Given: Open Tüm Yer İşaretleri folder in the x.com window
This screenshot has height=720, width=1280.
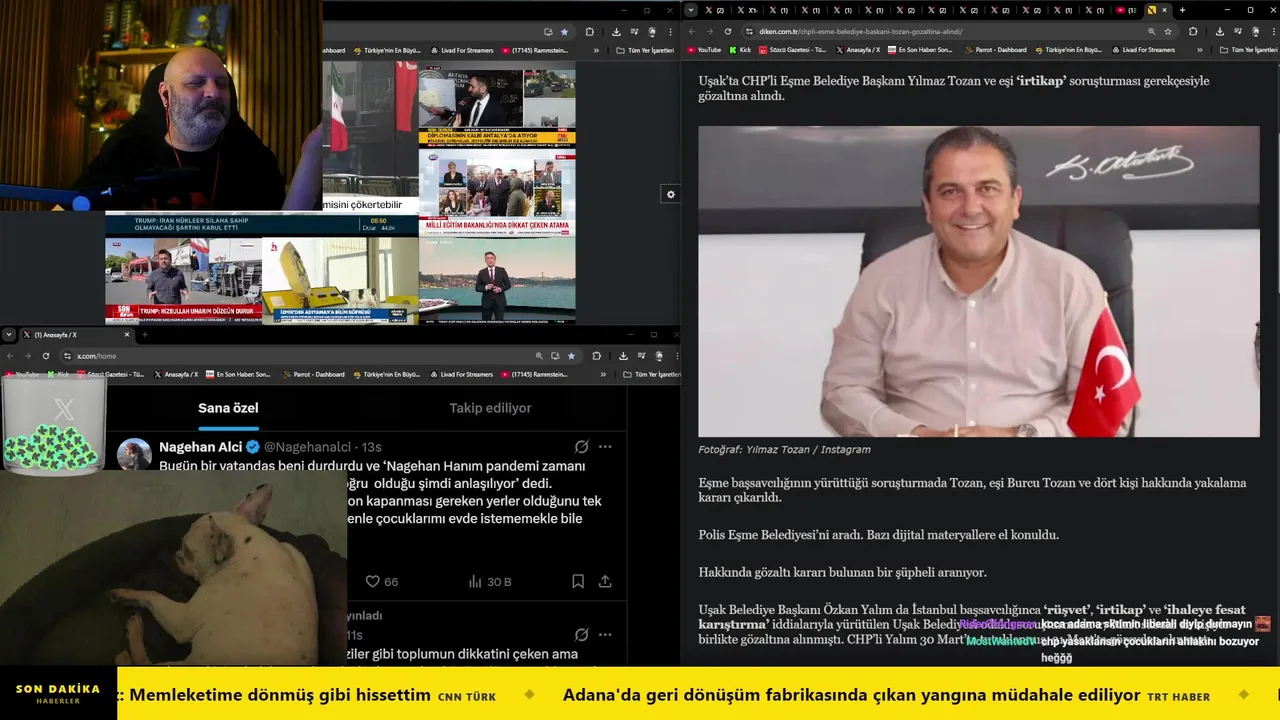Looking at the screenshot, I should [651, 374].
